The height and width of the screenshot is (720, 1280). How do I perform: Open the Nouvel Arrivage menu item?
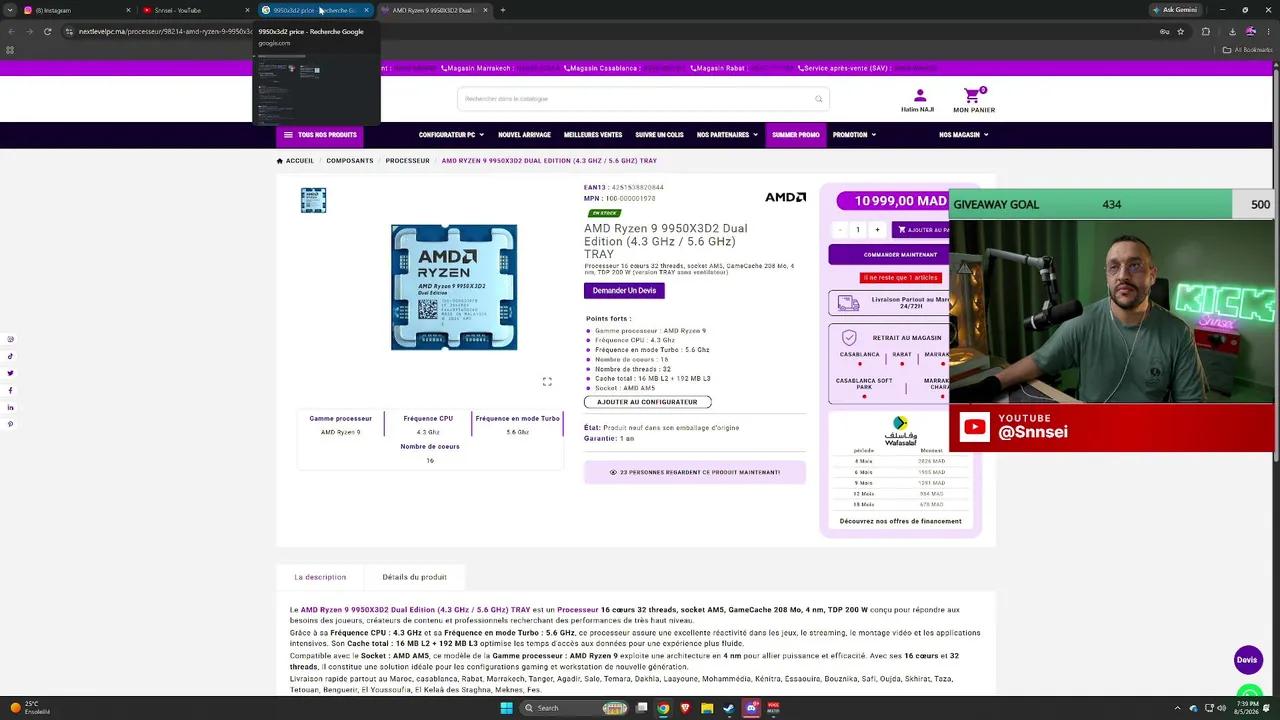tap(524, 135)
